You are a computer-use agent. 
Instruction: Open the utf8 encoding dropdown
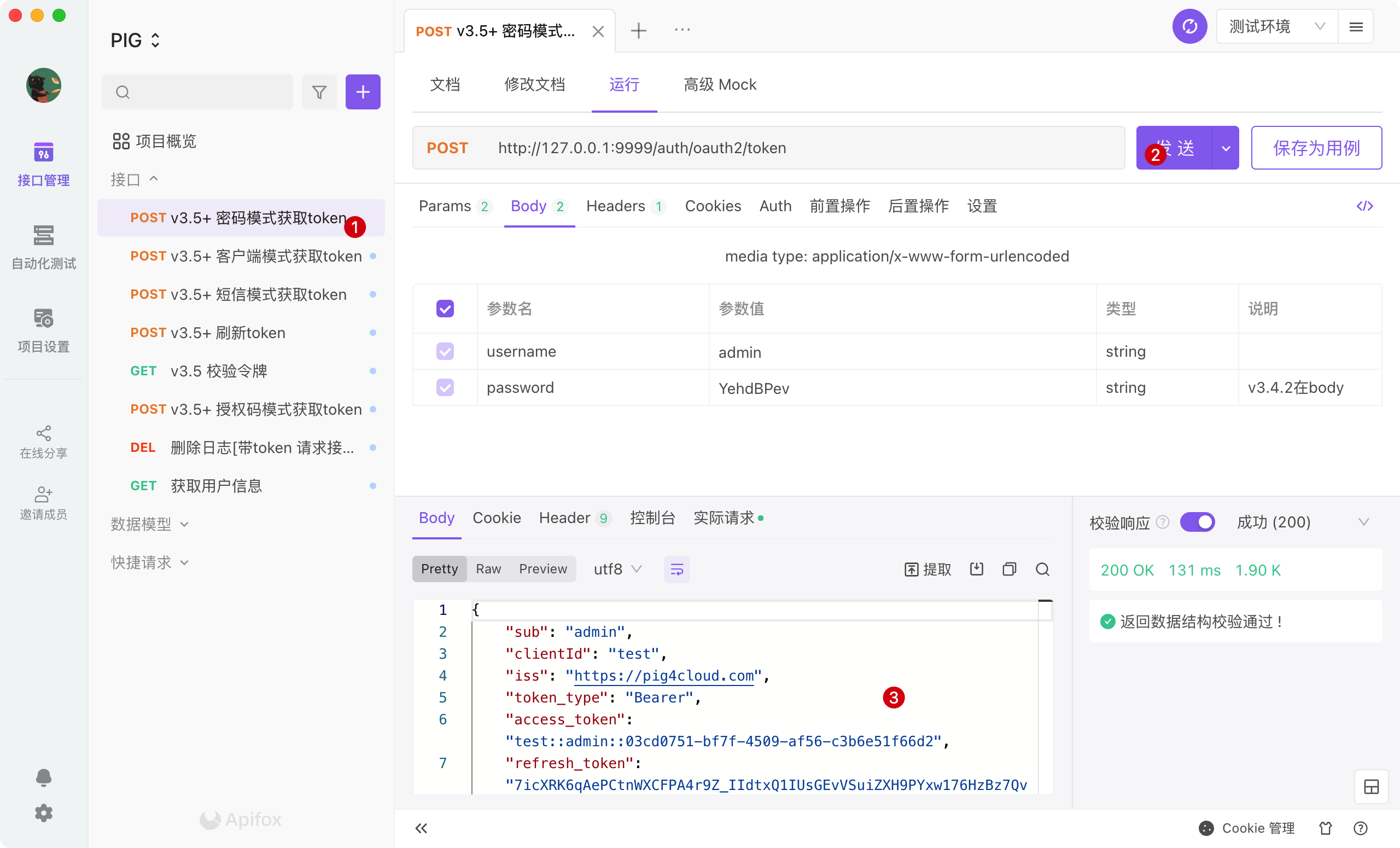tap(617, 569)
